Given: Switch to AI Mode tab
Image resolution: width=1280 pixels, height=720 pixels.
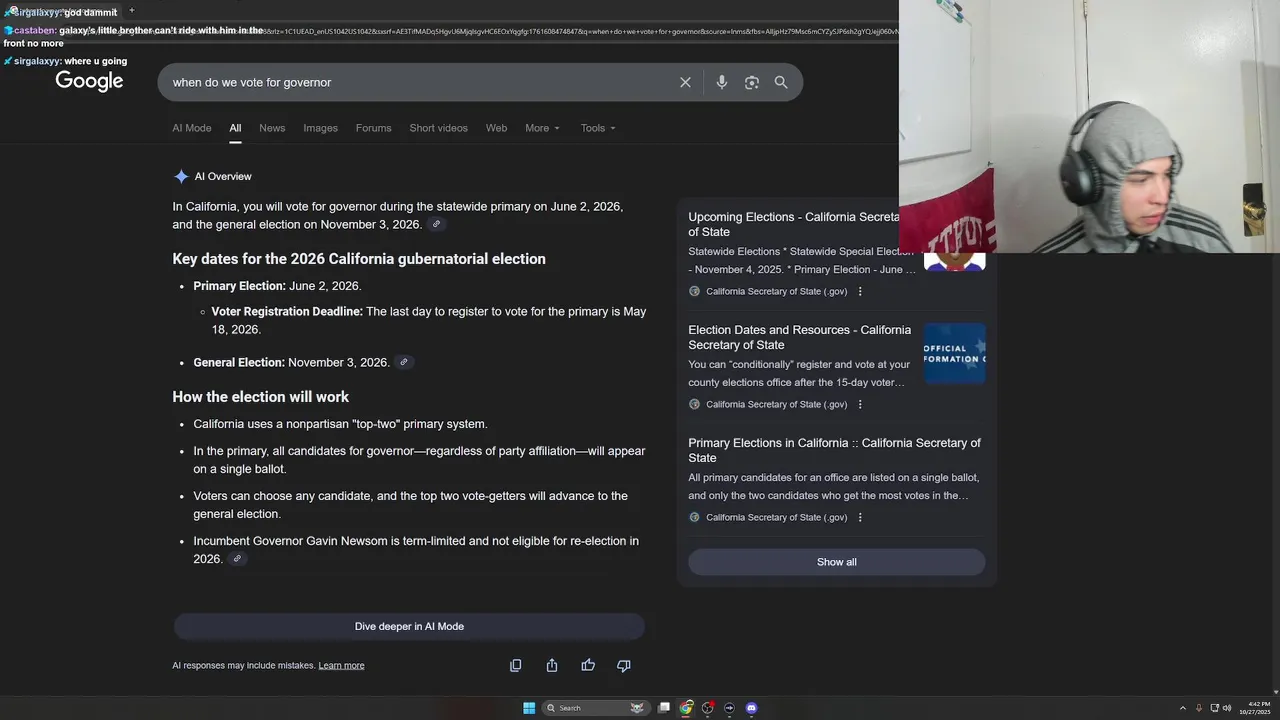Looking at the screenshot, I should click(x=192, y=128).
